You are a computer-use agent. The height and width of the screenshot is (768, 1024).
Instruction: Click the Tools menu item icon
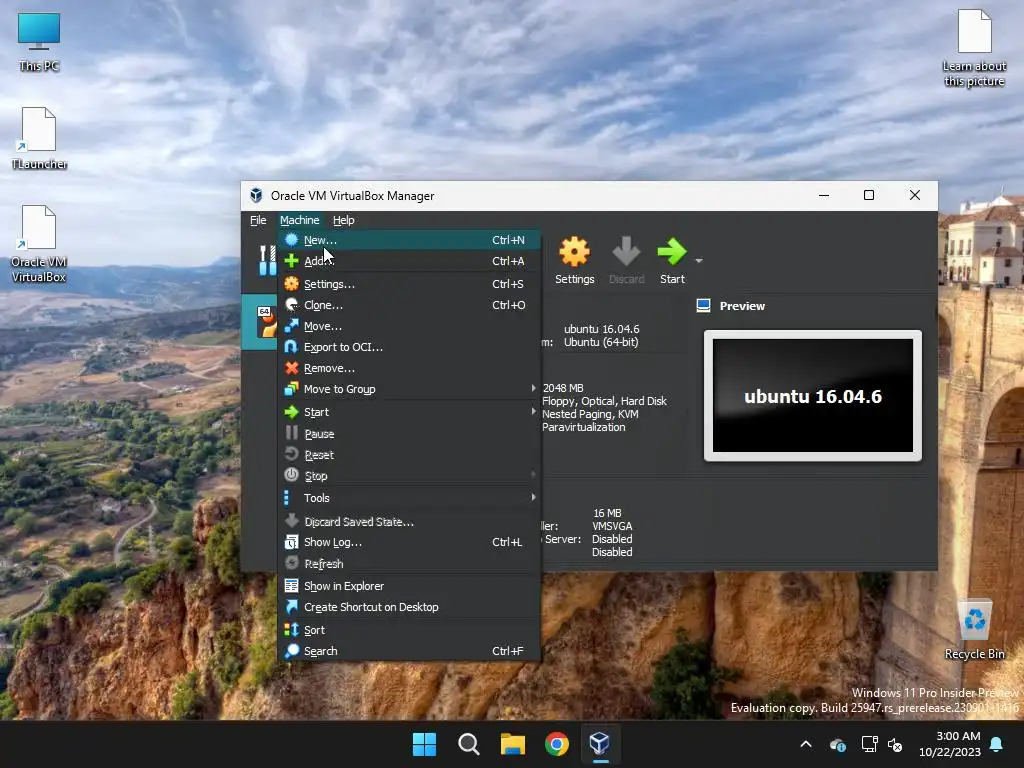[x=287, y=498]
